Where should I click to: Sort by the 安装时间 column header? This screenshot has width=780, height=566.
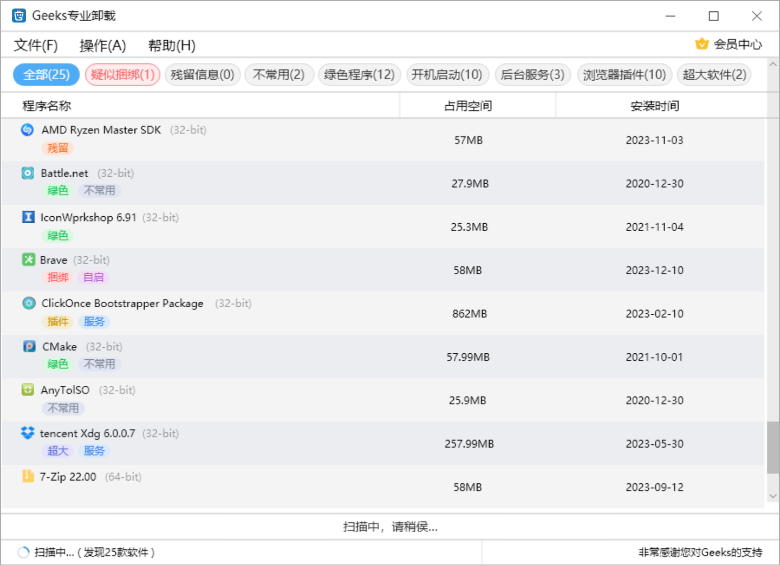point(655,106)
